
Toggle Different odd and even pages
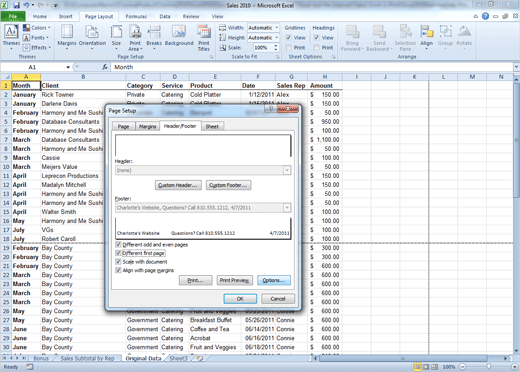(118, 244)
